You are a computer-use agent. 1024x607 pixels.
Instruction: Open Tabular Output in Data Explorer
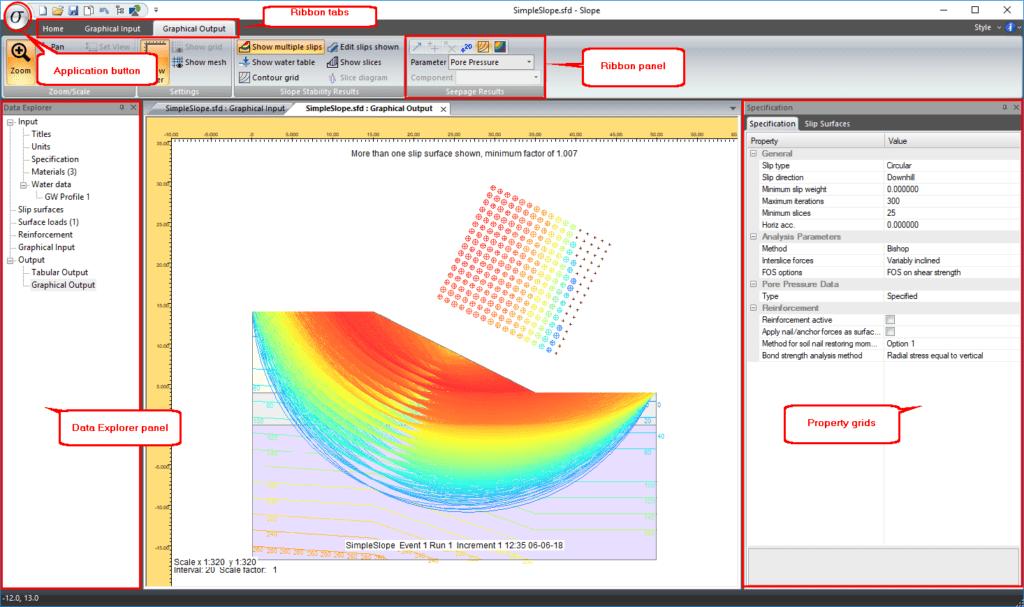(59, 272)
